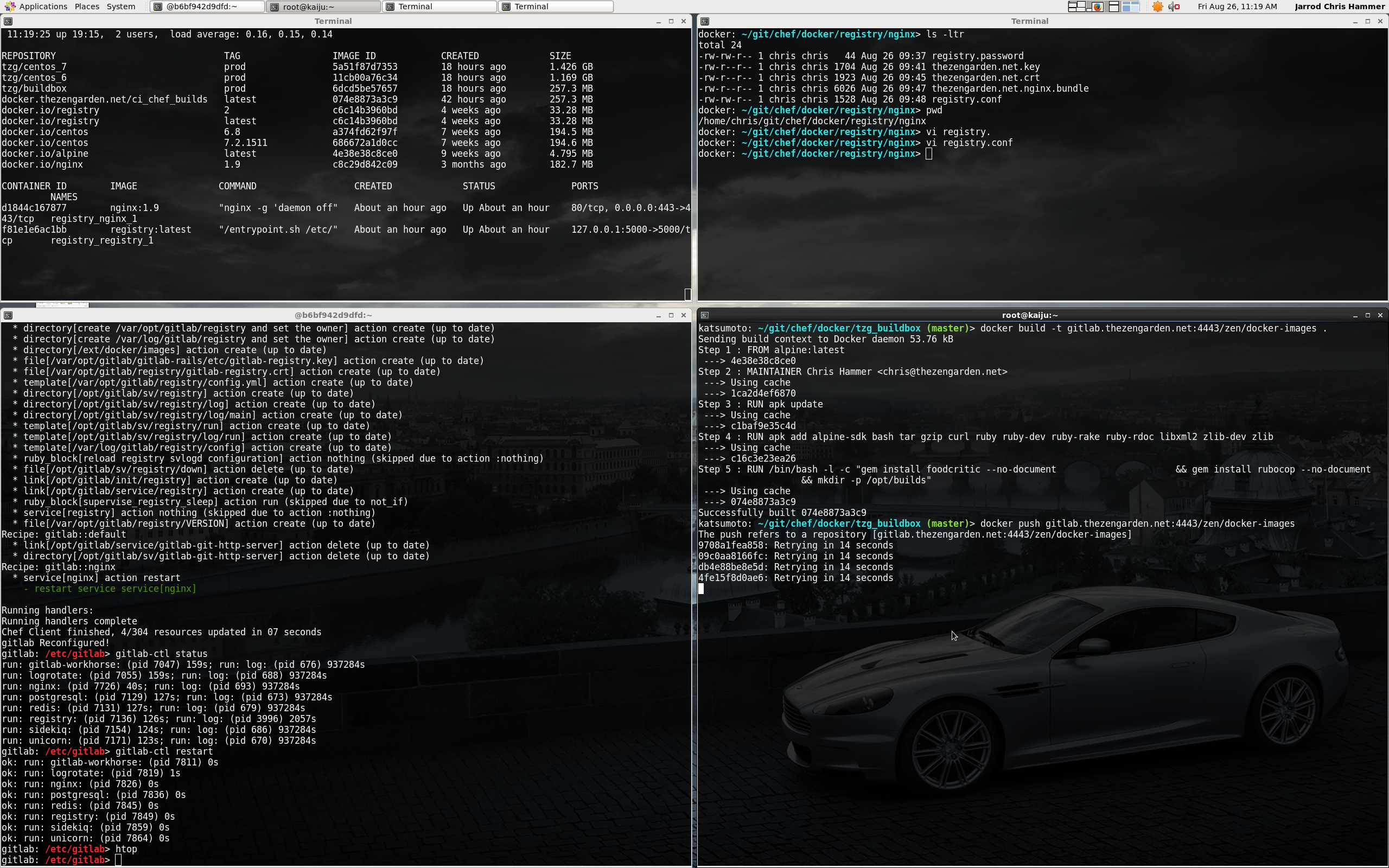Viewport: 1389px width, 868px height.
Task: Switch to @b6bf942d9dfd:~ taskbar window
Action: (207, 7)
